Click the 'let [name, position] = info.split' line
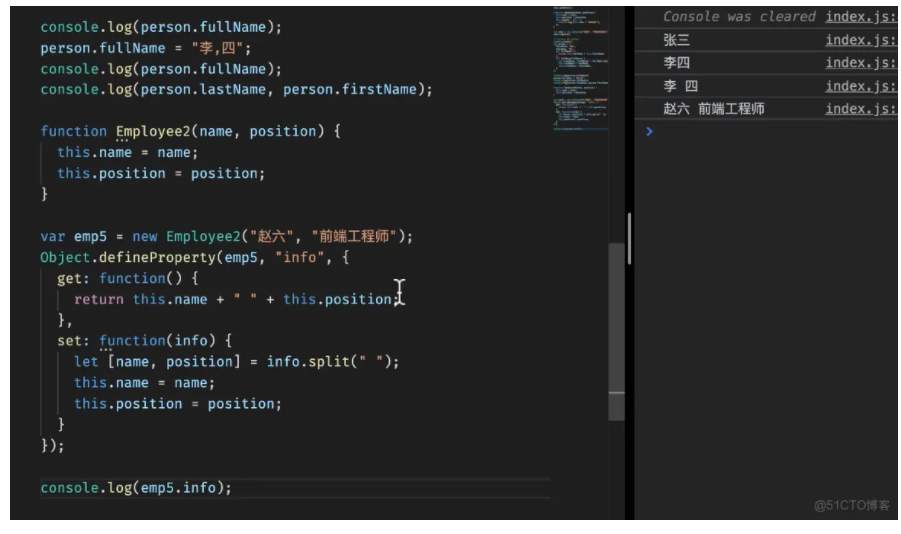The width and height of the screenshot is (901, 534). pos(236,362)
